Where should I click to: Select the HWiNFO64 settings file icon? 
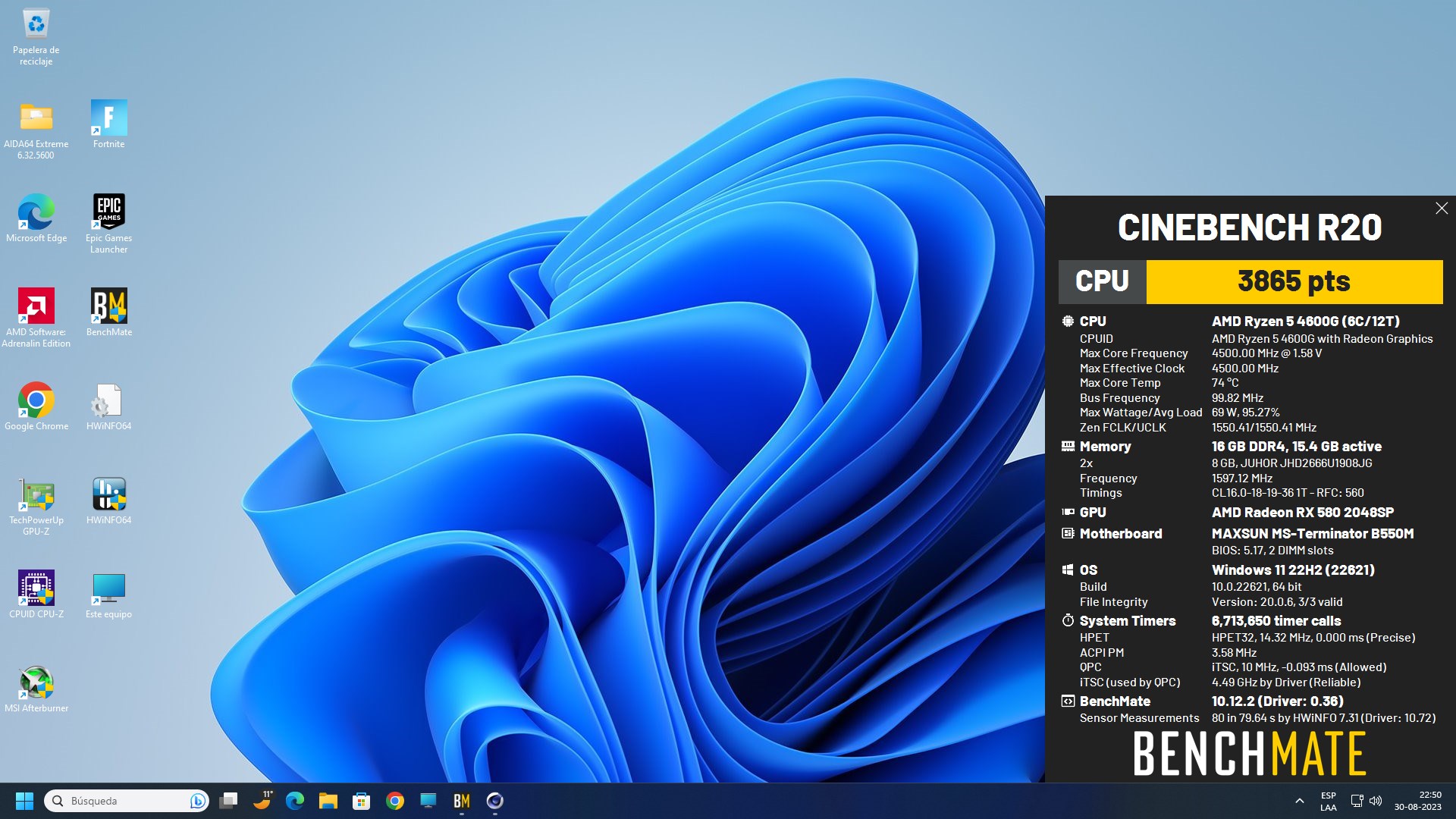(x=108, y=406)
